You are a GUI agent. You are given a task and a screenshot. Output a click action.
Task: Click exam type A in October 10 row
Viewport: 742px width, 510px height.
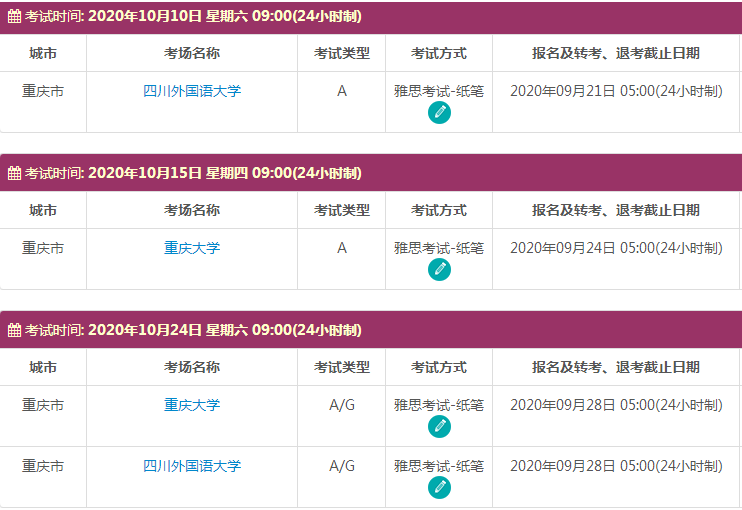point(342,91)
